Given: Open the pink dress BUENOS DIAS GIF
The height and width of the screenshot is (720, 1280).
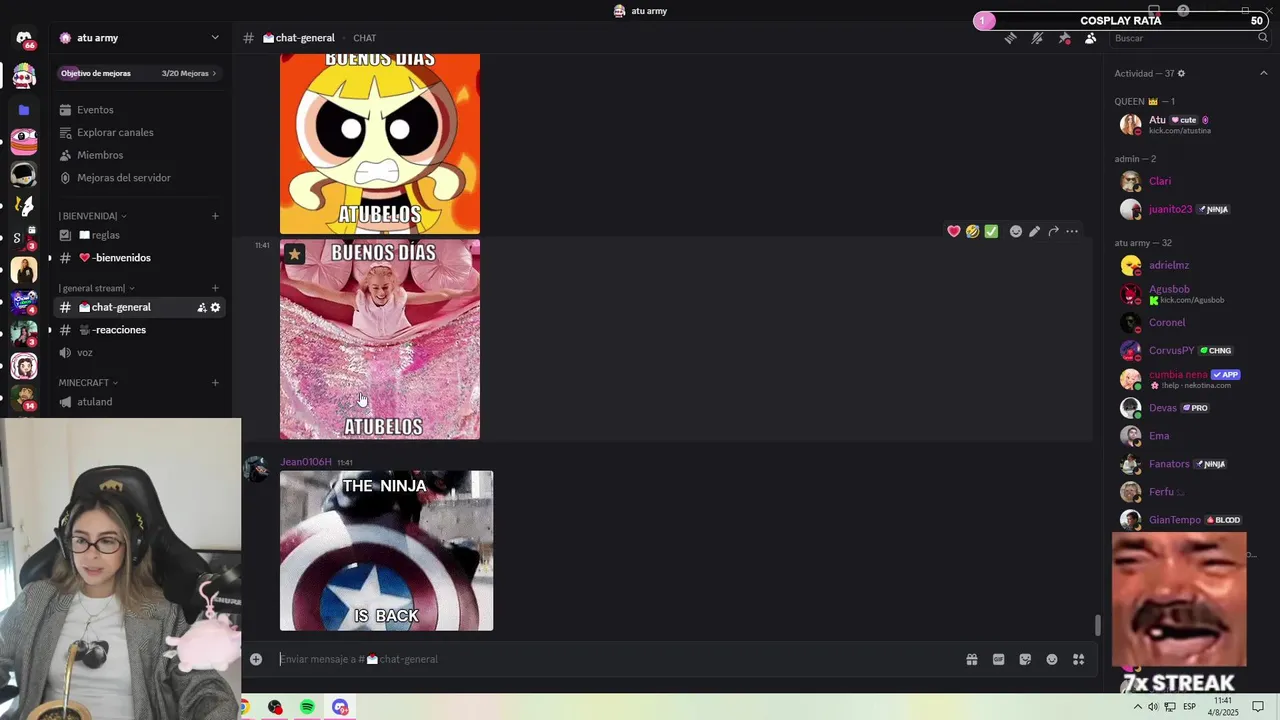Looking at the screenshot, I should [380, 339].
